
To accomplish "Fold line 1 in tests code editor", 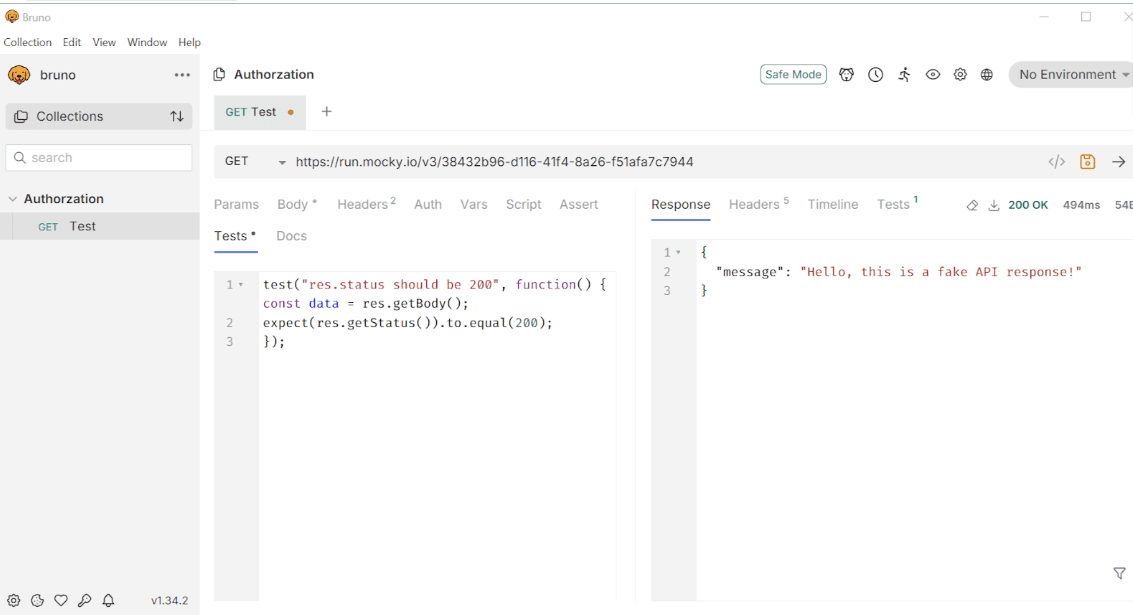I will coord(241,285).
